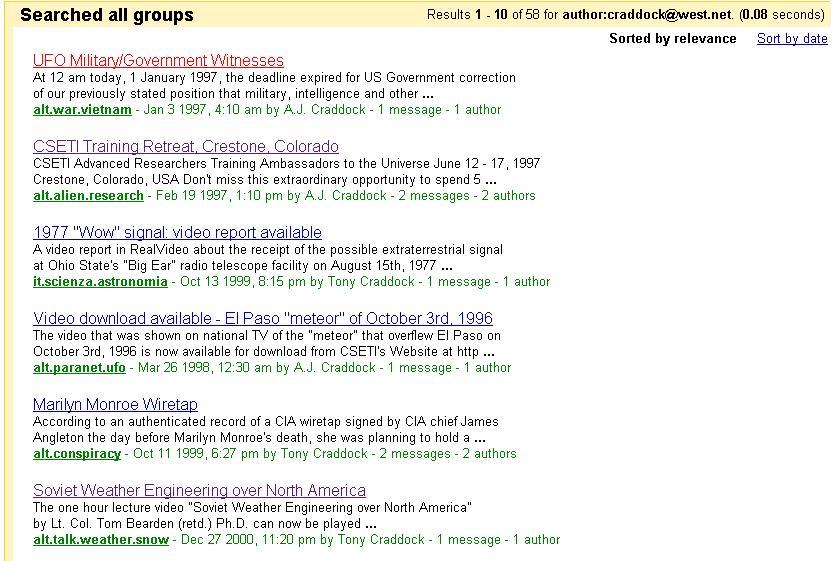This screenshot has height=561, width=837.
Task: Open the 'UFO Military/Government Witnesses' result
Action: pos(158,60)
